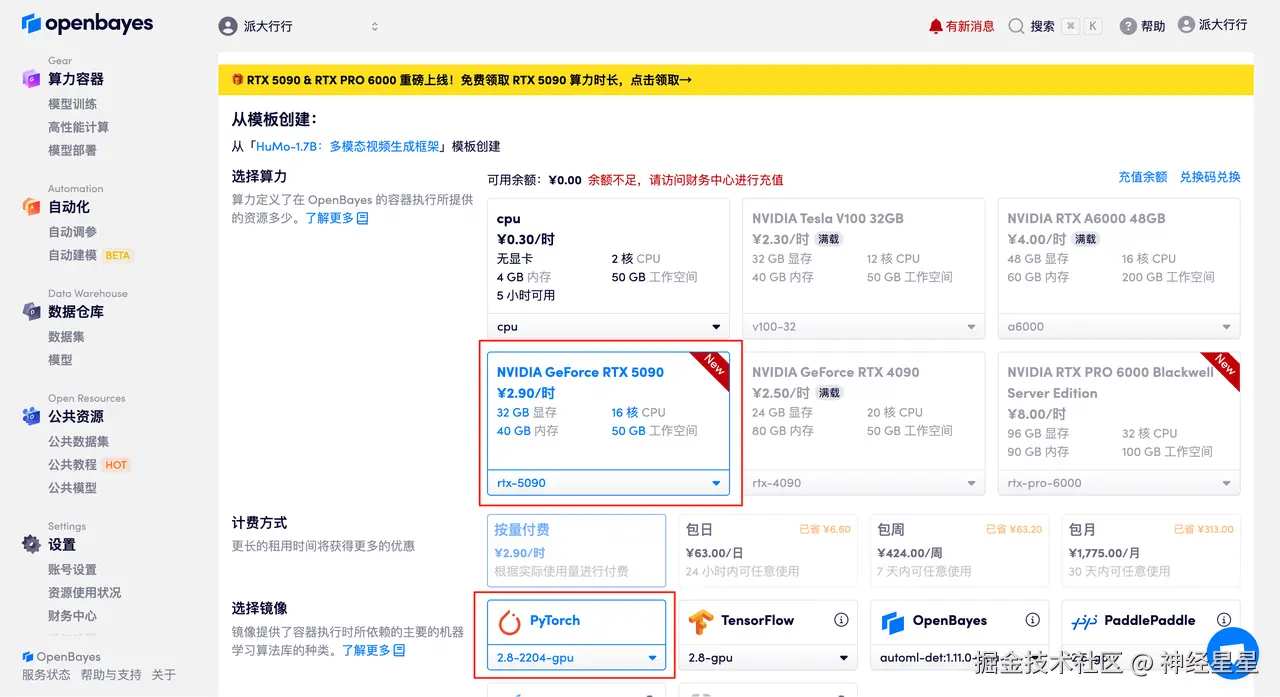This screenshot has height=697, width=1280.
Task: Select the NVIDIA RTX A6000 48GB card
Action: 1119,269
